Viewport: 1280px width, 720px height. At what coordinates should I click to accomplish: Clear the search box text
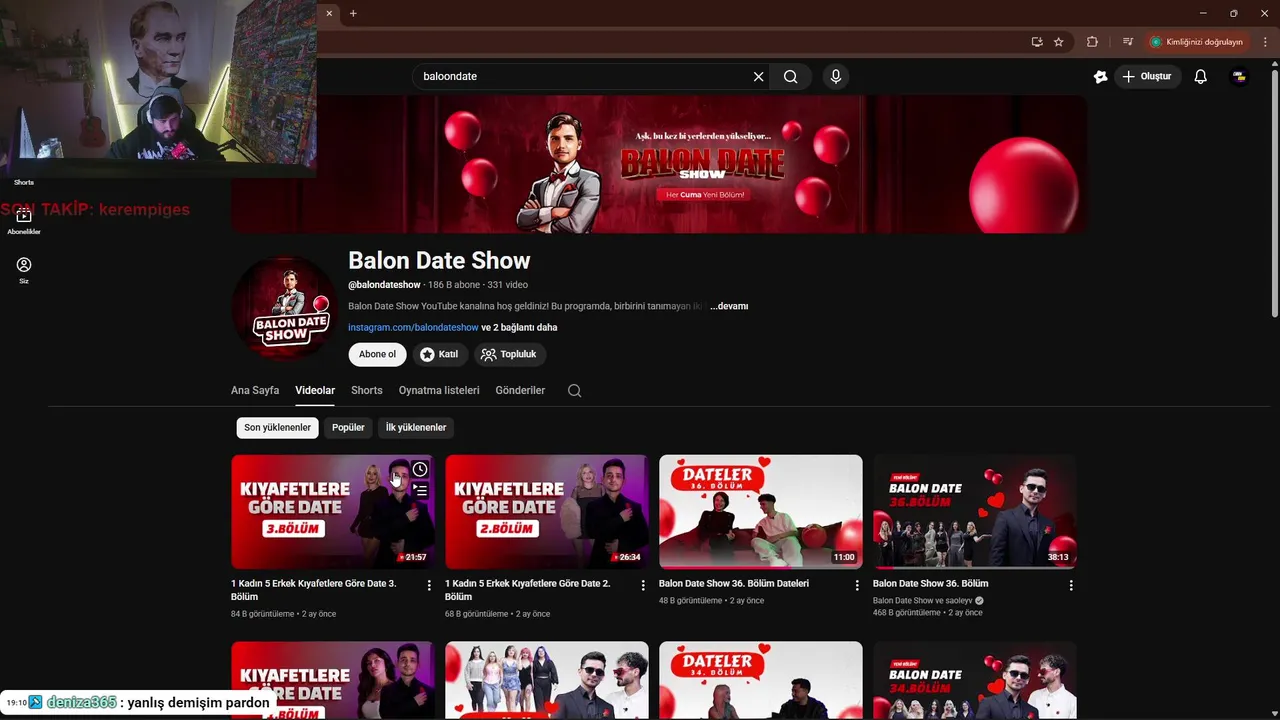pos(758,76)
